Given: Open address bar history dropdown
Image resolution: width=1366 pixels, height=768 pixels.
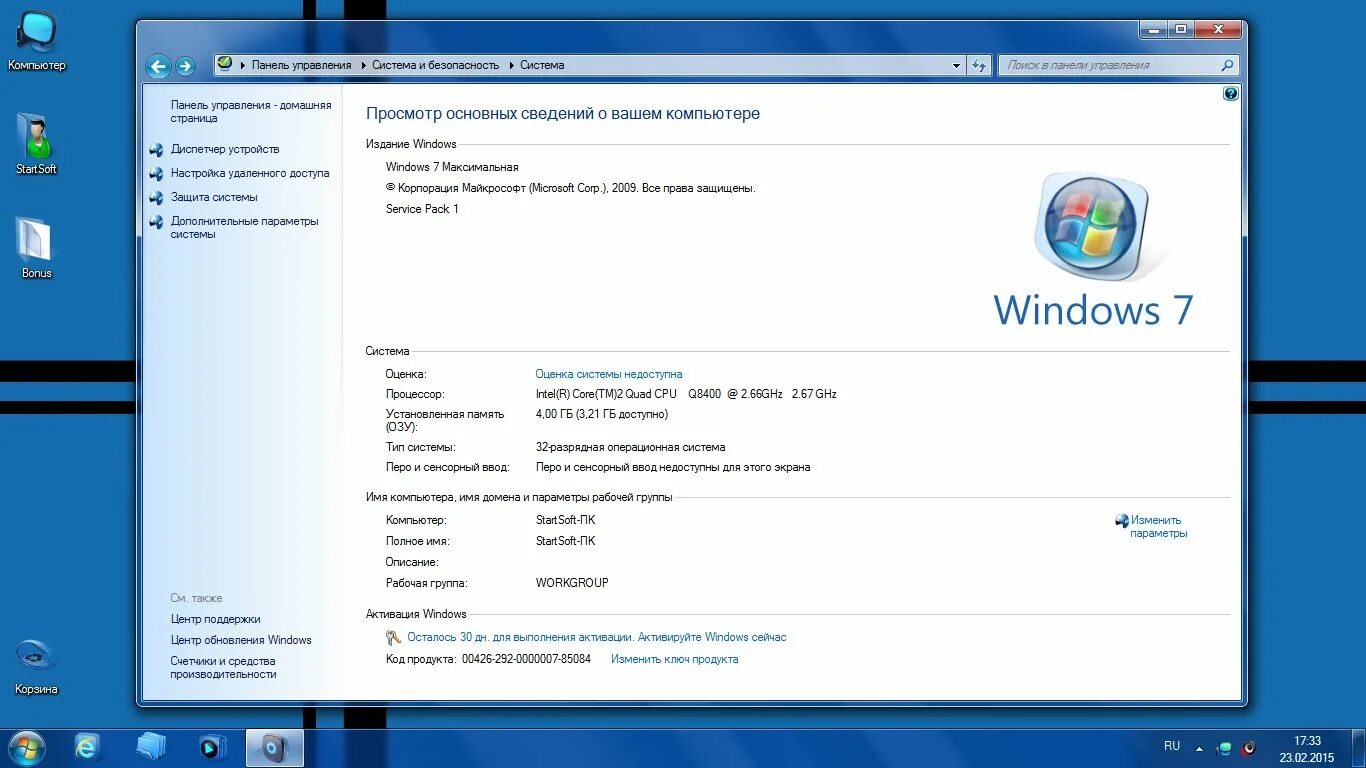Looking at the screenshot, I should tap(956, 65).
